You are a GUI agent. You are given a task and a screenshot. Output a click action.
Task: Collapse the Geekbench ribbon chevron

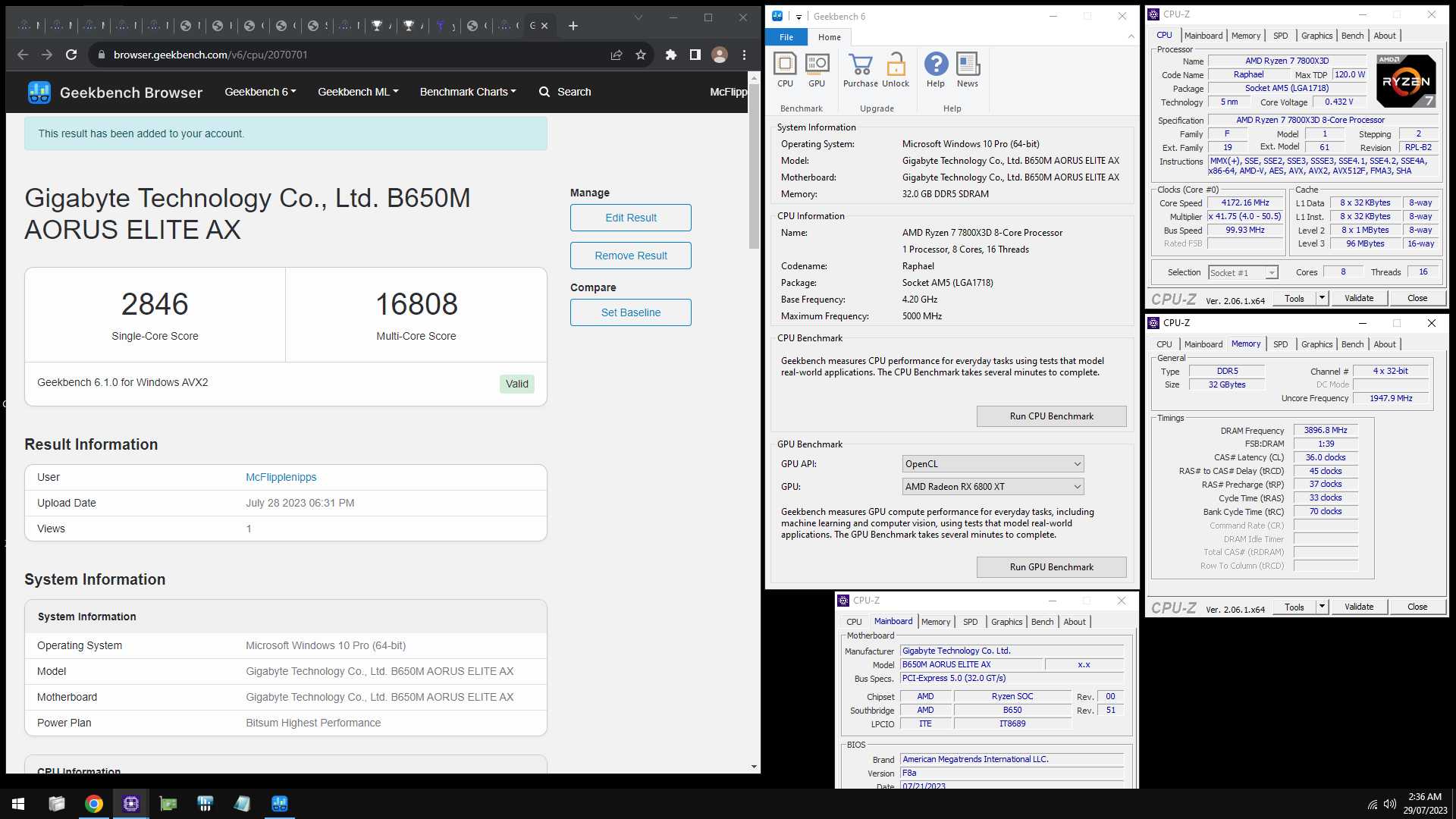tap(1131, 36)
